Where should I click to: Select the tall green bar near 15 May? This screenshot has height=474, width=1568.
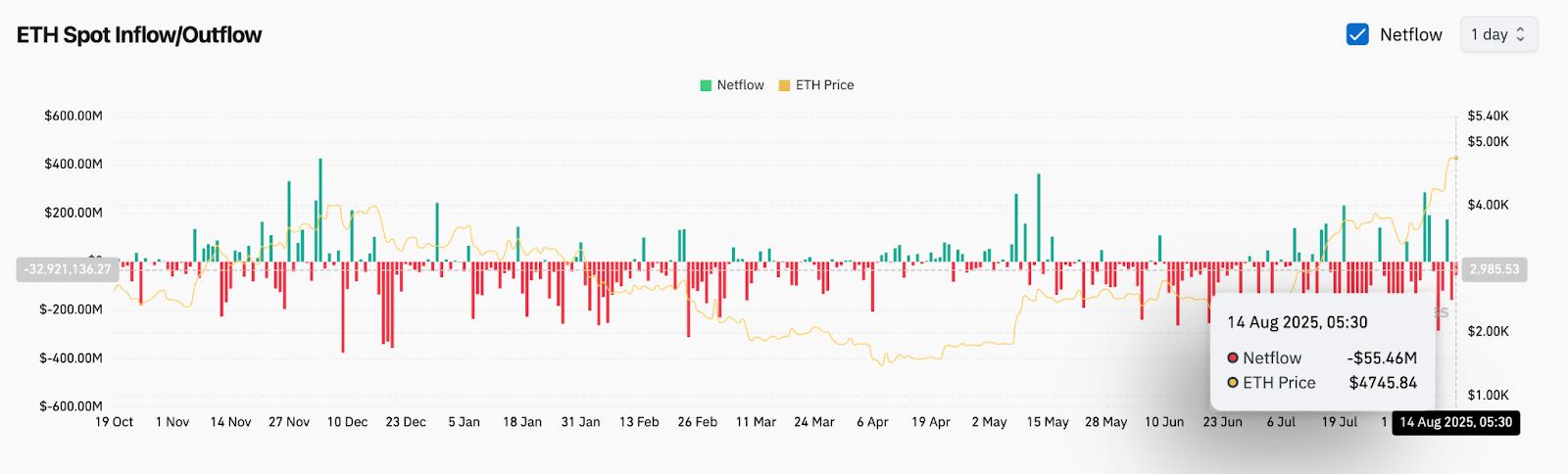point(1039,217)
